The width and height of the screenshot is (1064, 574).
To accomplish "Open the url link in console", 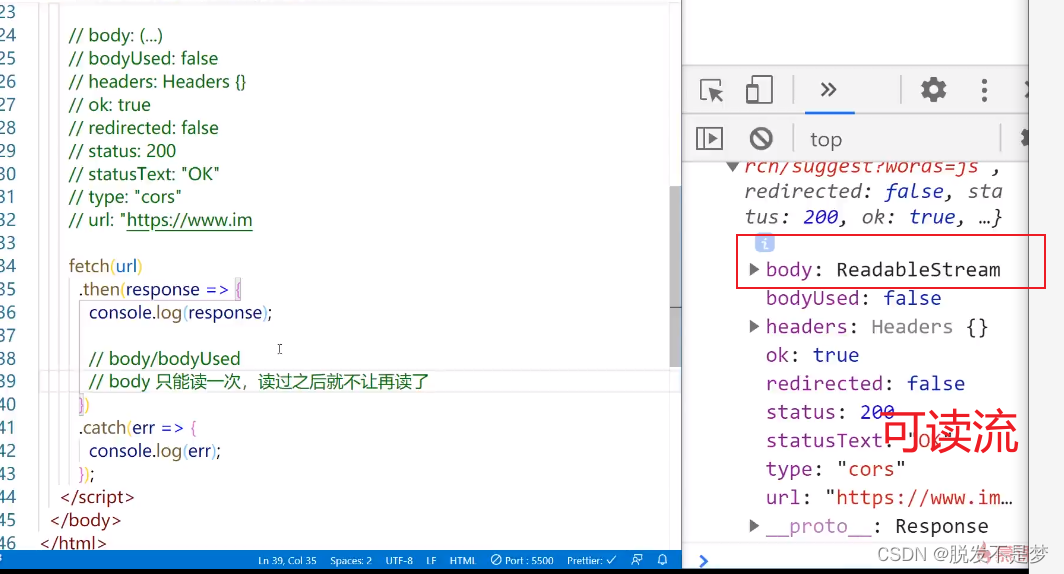I will click(924, 498).
